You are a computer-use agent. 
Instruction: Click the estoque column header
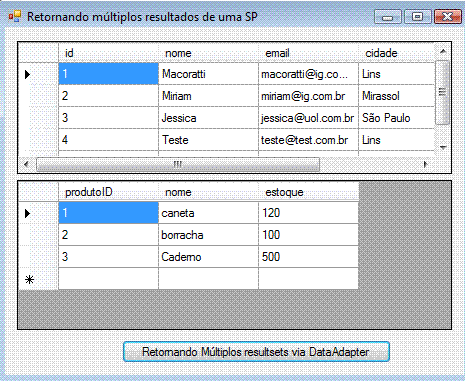(308, 192)
